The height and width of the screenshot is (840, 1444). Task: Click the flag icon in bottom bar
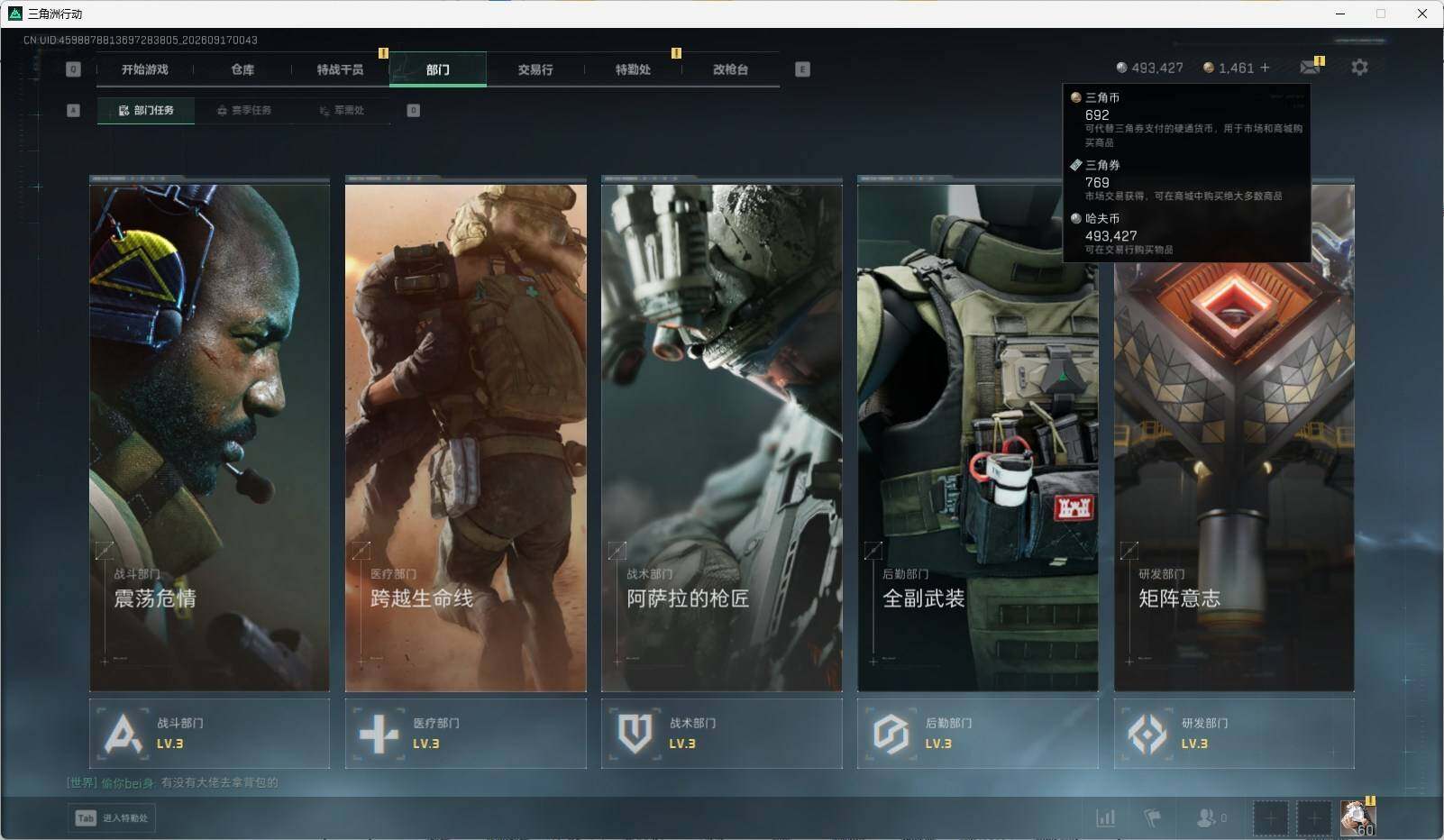[x=1152, y=817]
